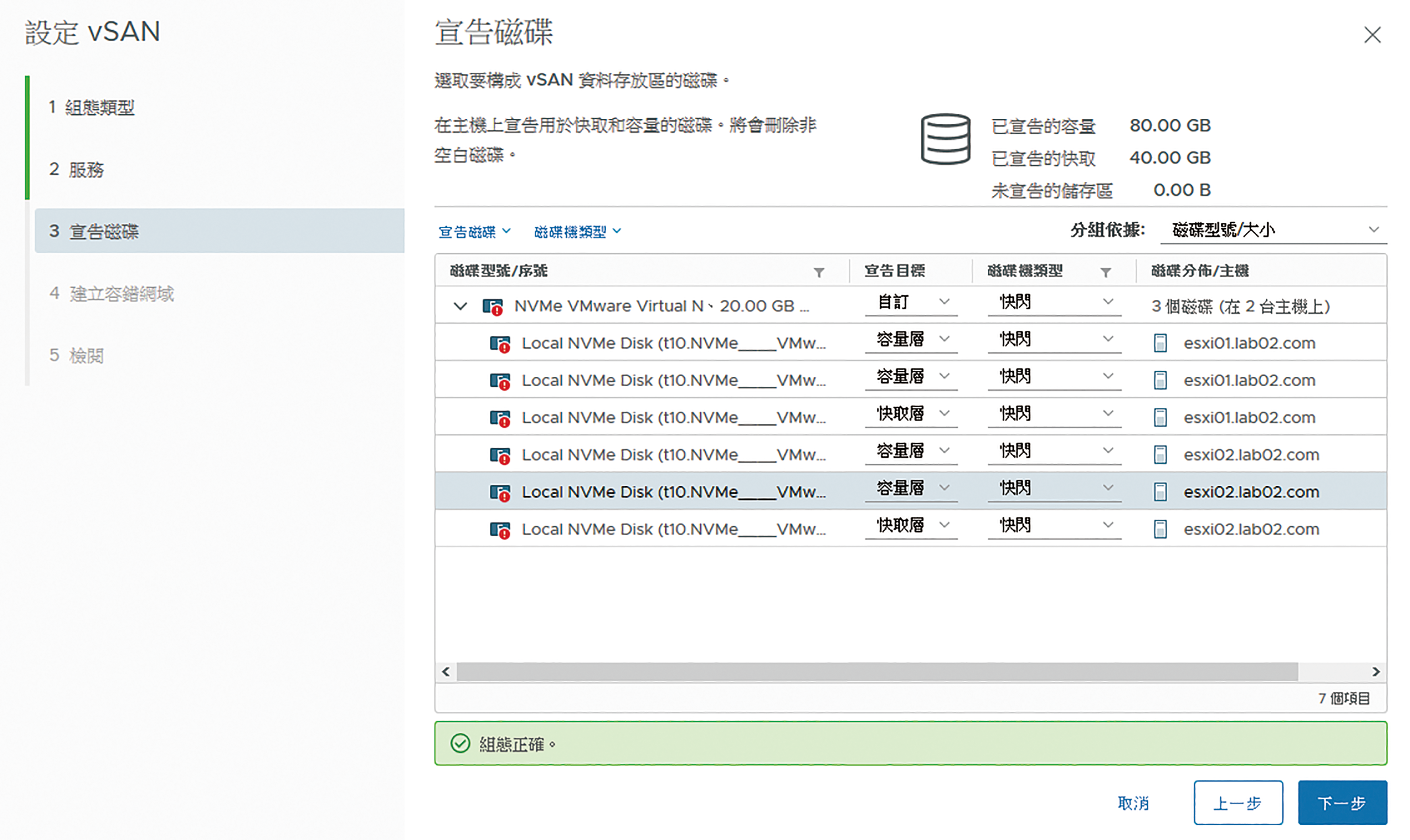Click esxi01.lab02.com in the 快取層 row
The image size is (1410, 840).
click(1249, 418)
